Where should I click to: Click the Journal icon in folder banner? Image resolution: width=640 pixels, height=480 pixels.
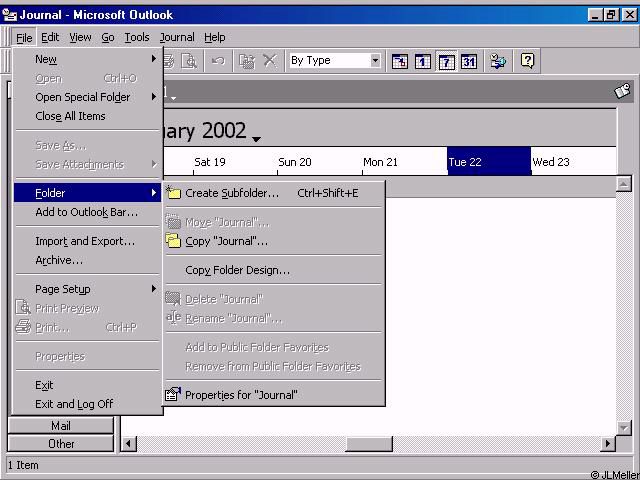[x=623, y=91]
